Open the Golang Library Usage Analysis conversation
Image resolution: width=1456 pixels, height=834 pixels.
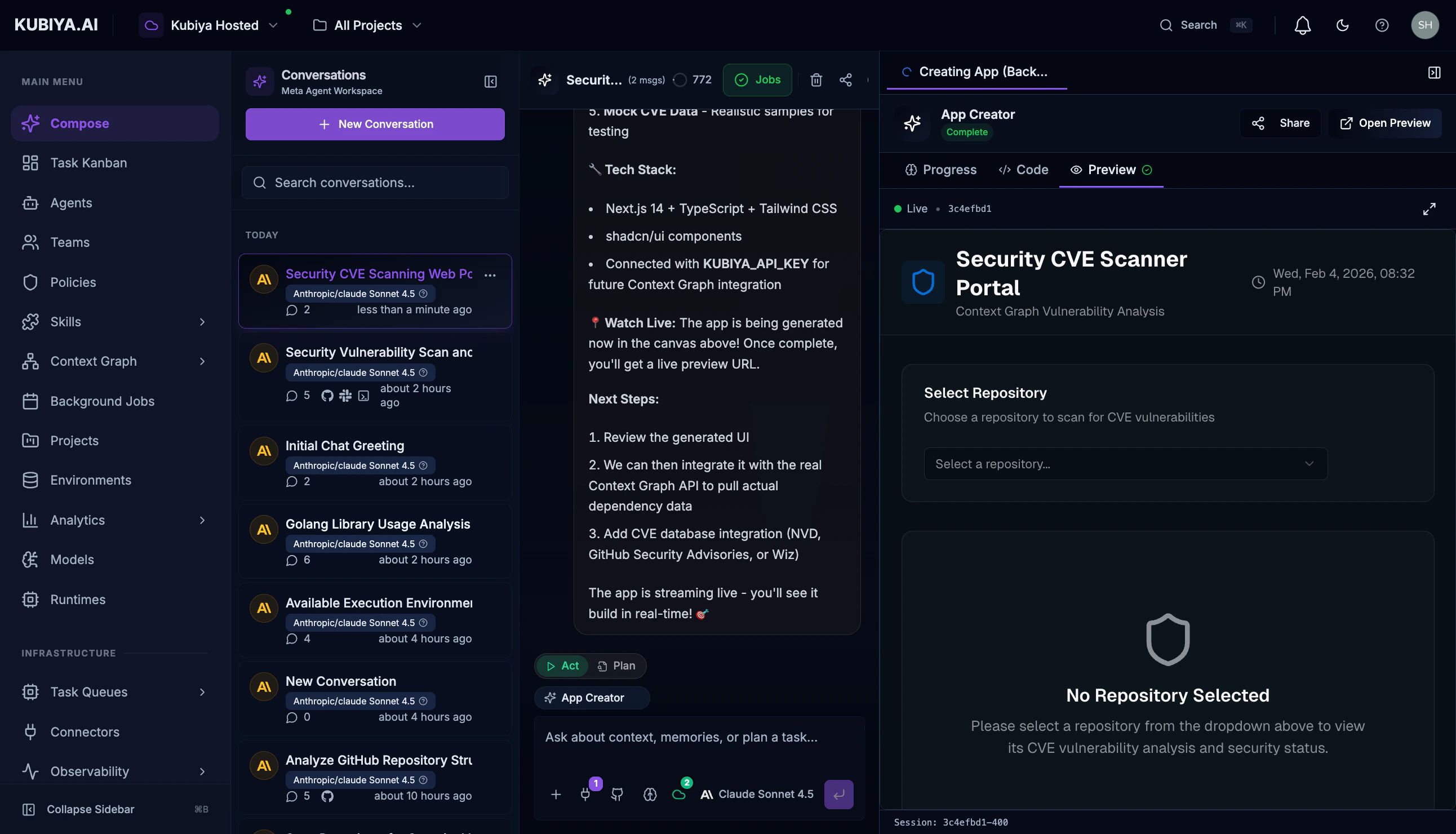375,542
